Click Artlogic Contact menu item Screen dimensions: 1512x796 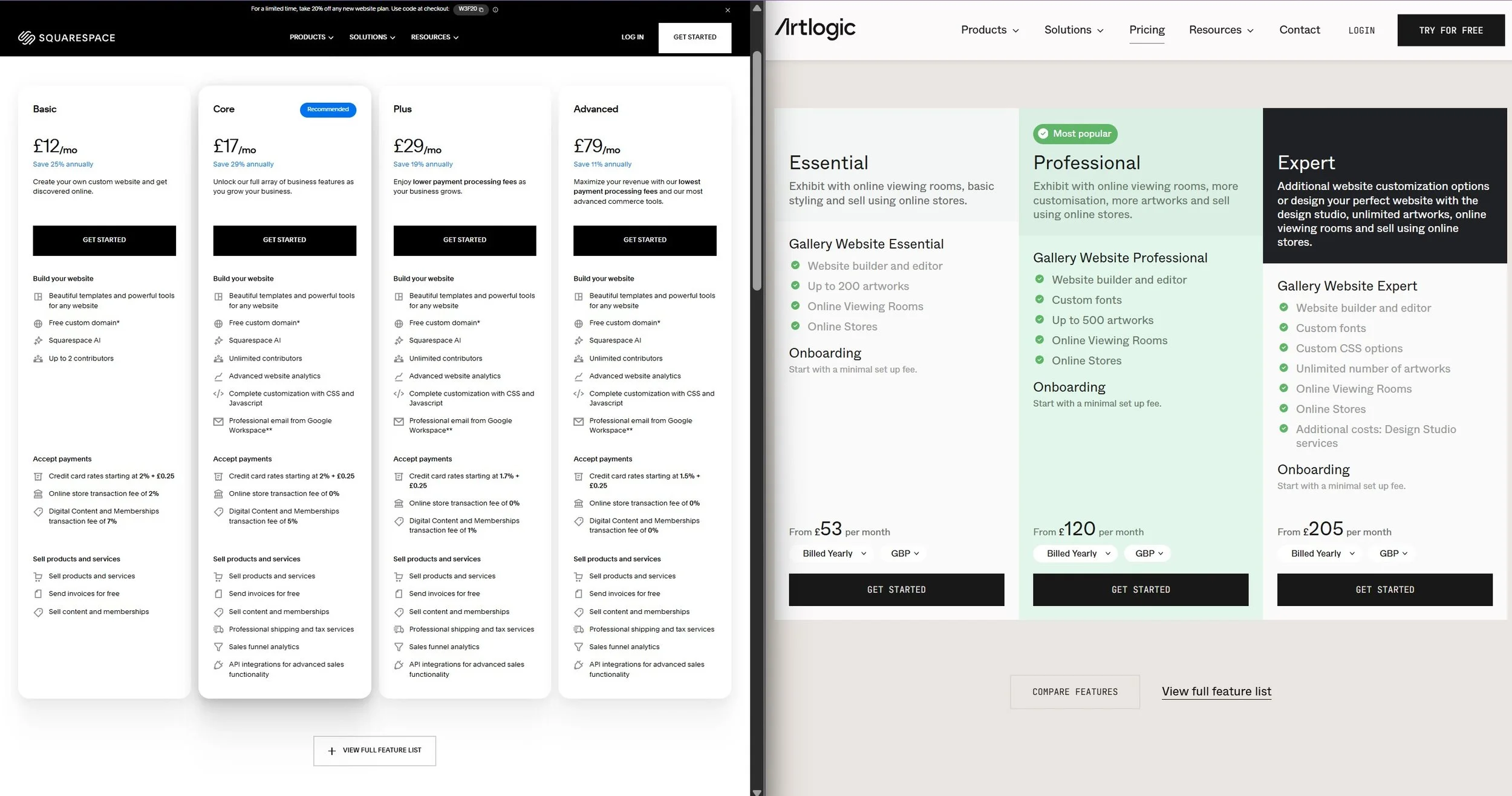tap(1299, 30)
